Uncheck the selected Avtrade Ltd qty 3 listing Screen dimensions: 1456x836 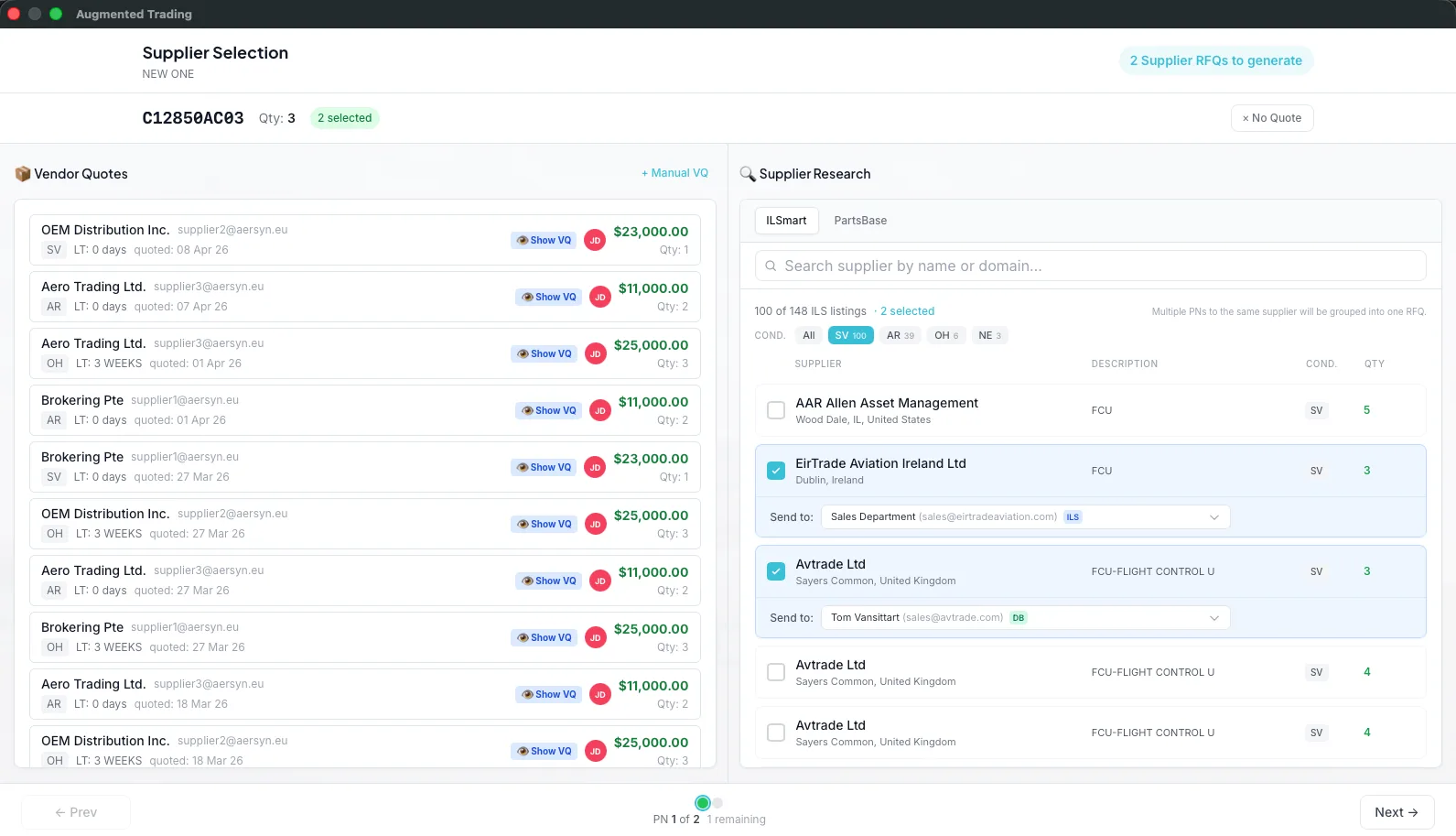[x=776, y=571]
